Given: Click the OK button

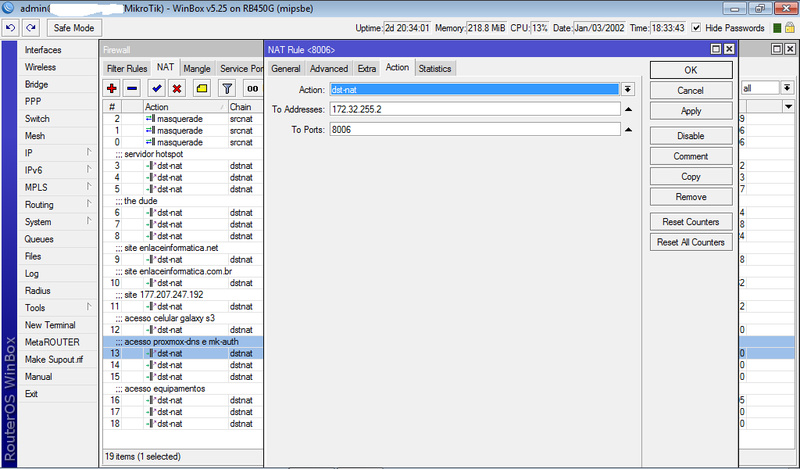Looking at the screenshot, I should tap(691, 70).
